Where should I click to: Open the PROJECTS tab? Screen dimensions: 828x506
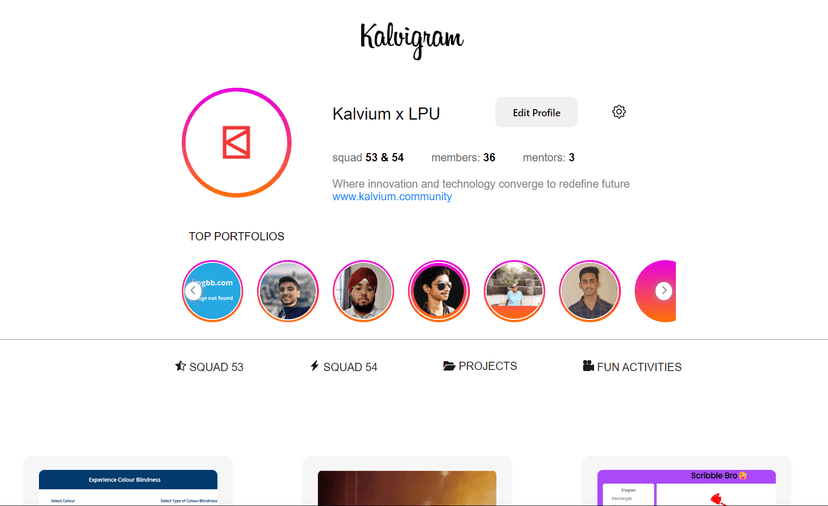click(x=480, y=366)
